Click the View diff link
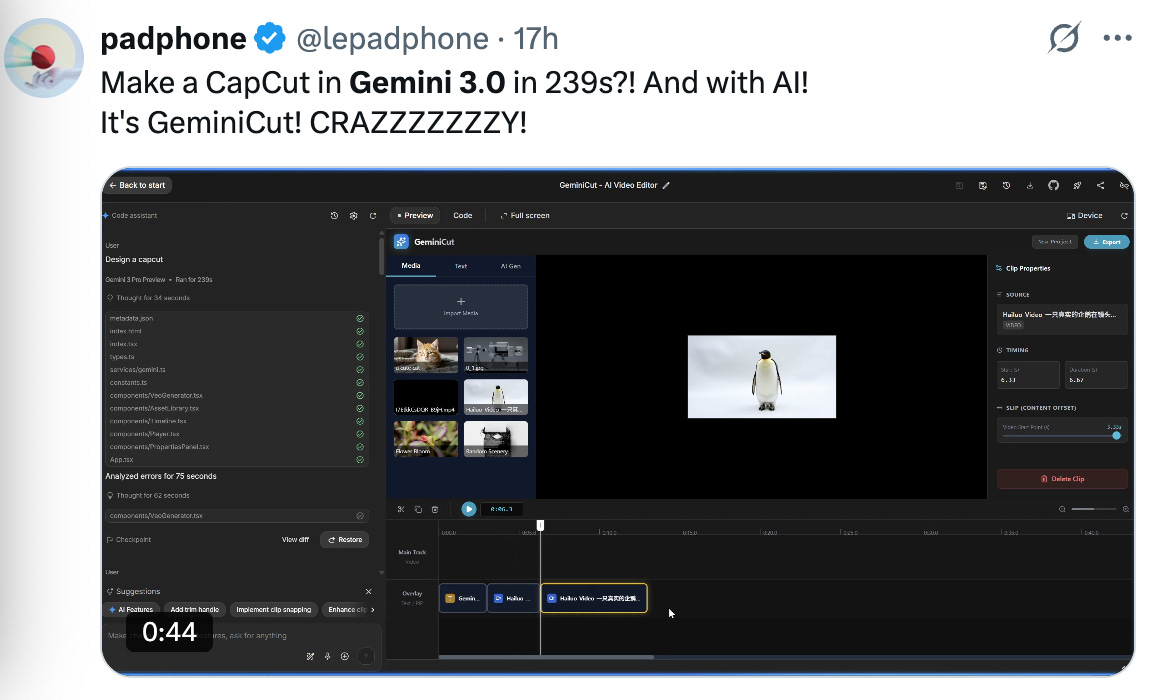 pos(295,539)
